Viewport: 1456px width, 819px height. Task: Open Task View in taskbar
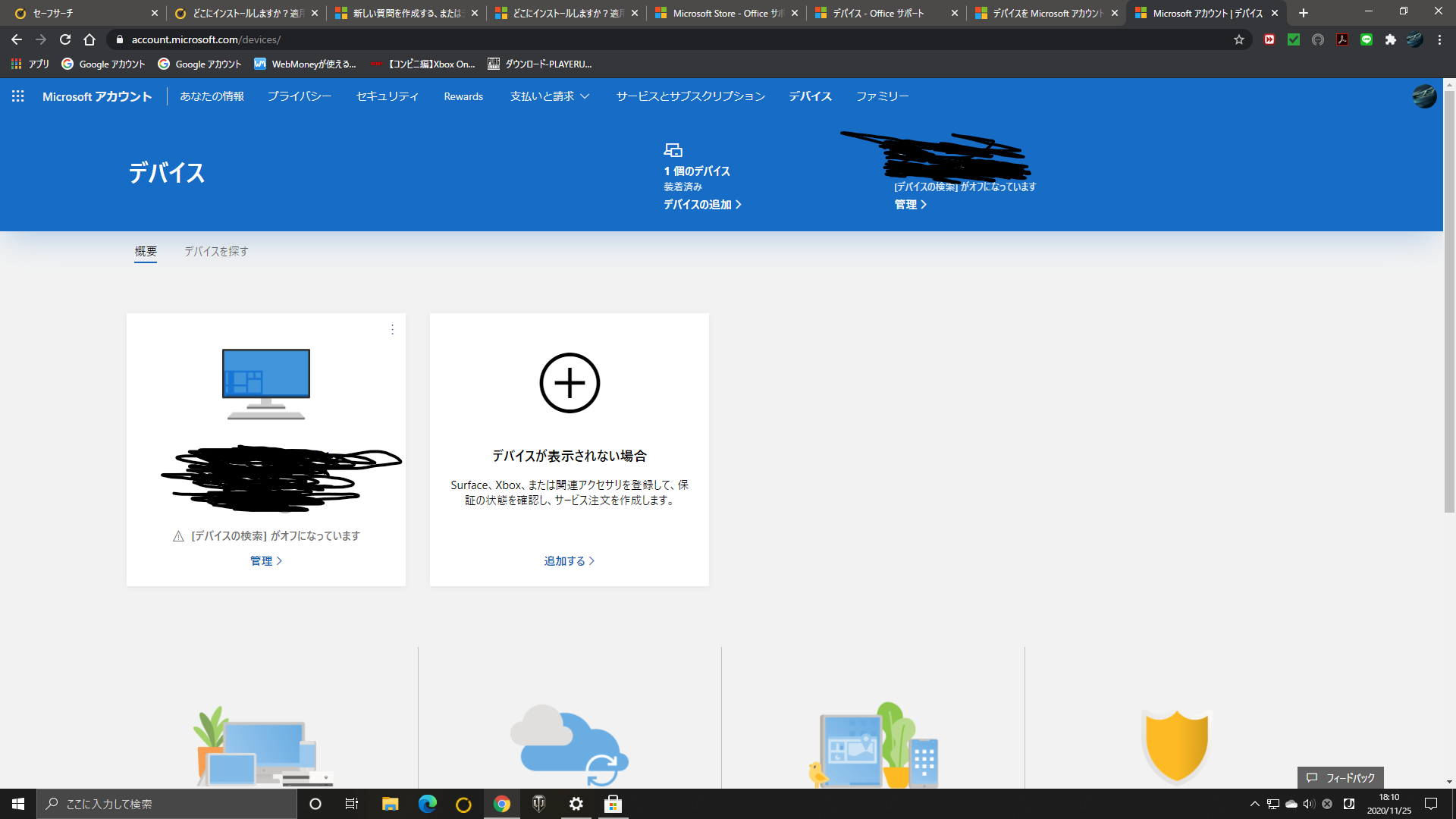click(x=352, y=804)
